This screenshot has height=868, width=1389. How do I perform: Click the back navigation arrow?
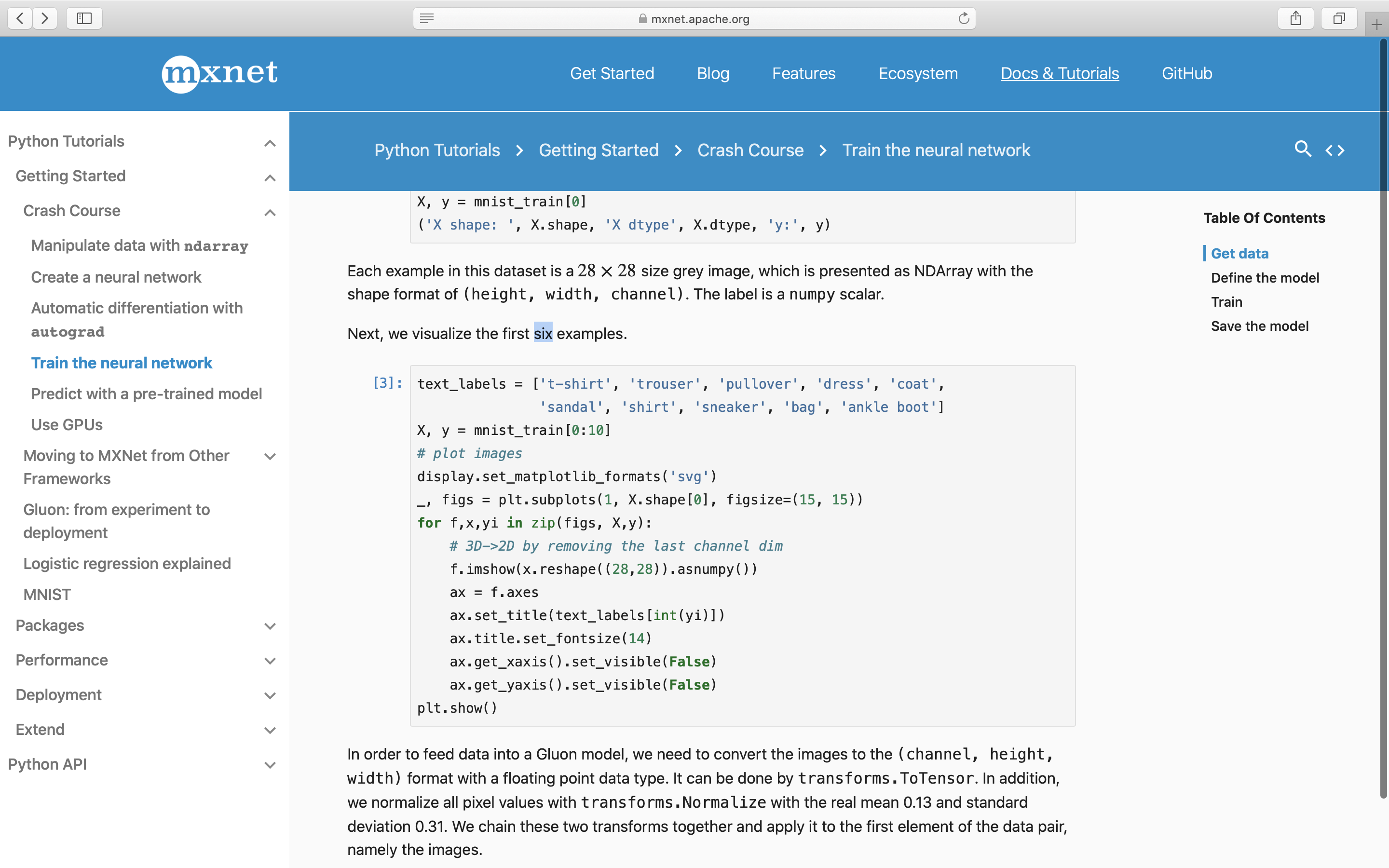(x=19, y=18)
